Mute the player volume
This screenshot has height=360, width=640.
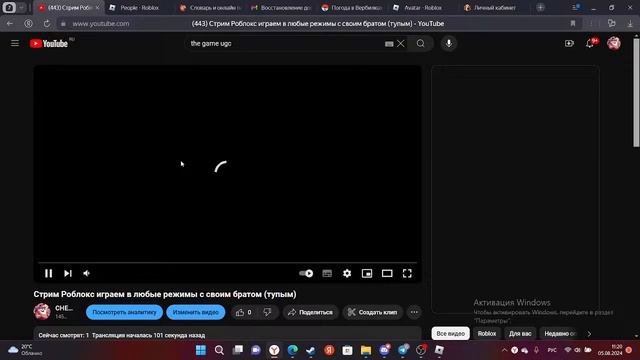pyautogui.click(x=87, y=273)
